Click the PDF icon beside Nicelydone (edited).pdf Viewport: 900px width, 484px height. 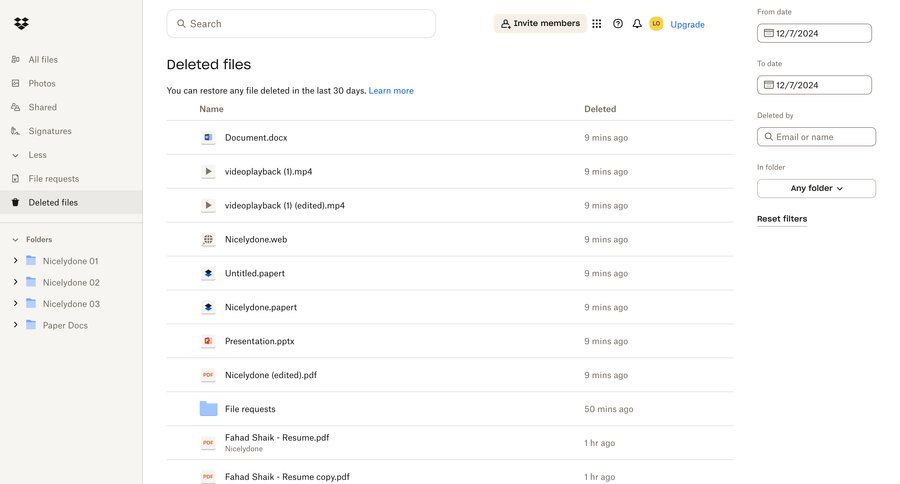pos(208,375)
